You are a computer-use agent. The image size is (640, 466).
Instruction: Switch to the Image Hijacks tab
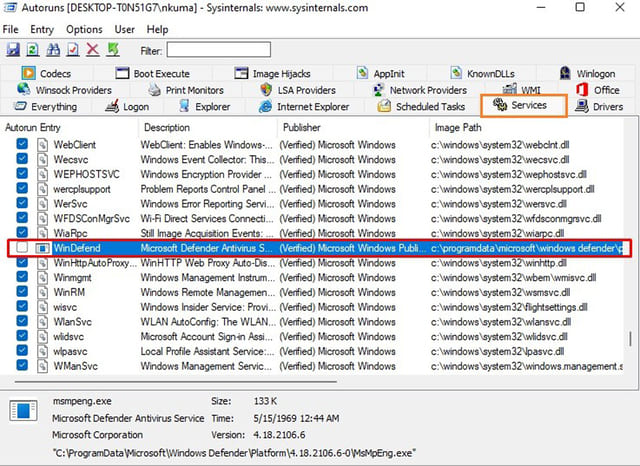pyautogui.click(x=272, y=73)
